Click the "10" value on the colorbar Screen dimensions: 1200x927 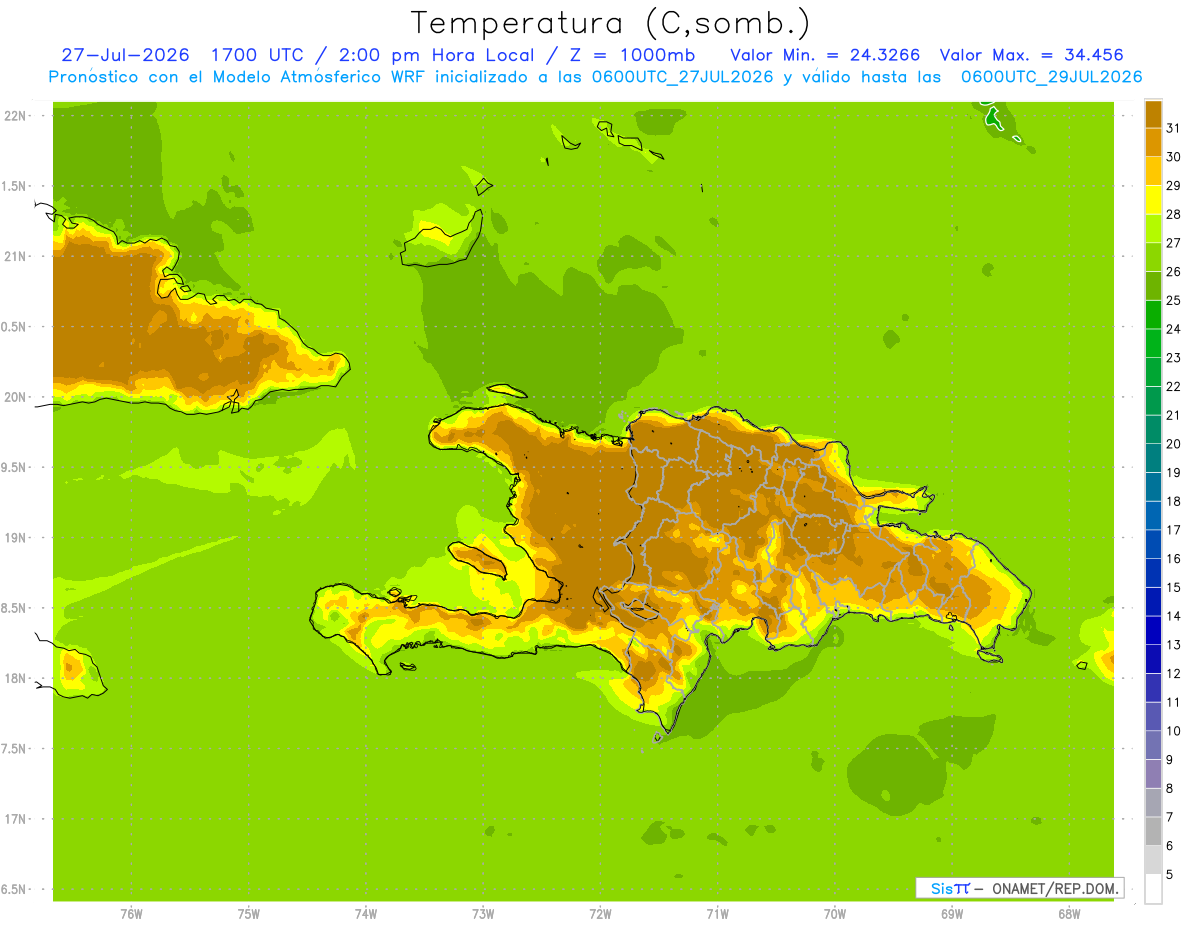pos(1173,731)
